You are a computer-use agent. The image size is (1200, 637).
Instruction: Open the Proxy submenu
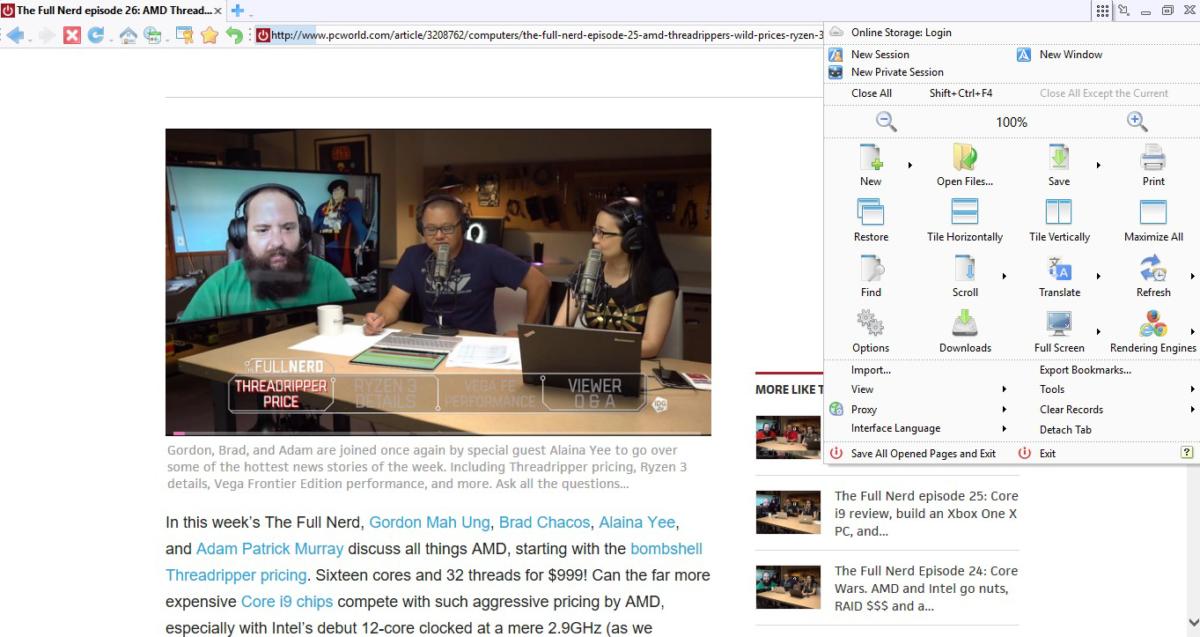[x=864, y=409]
